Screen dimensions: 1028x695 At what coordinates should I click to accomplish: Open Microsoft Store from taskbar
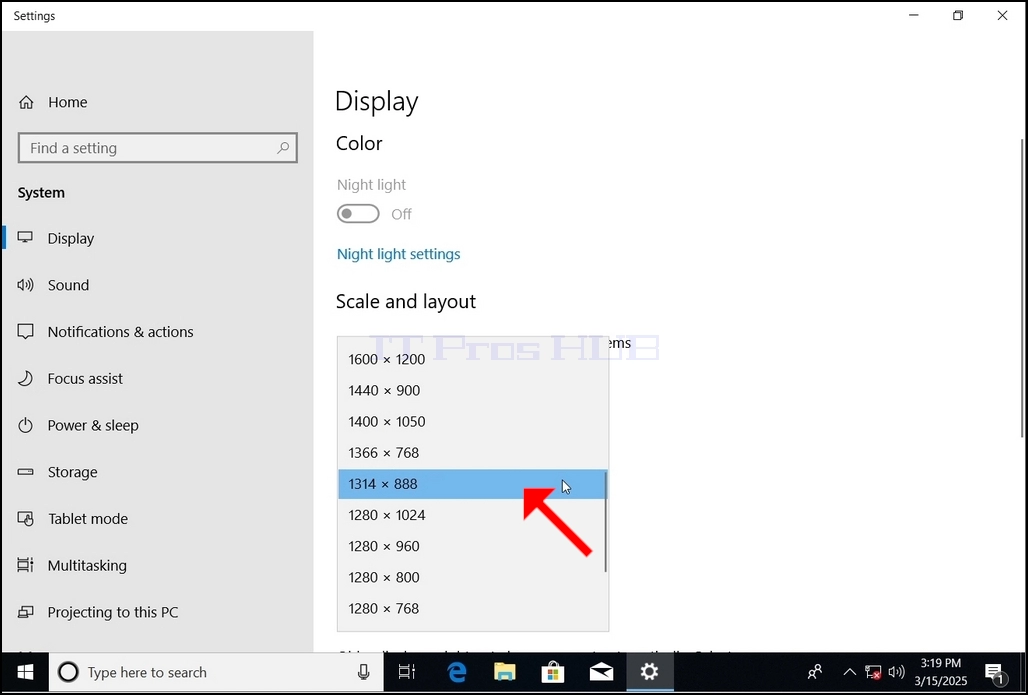click(553, 672)
